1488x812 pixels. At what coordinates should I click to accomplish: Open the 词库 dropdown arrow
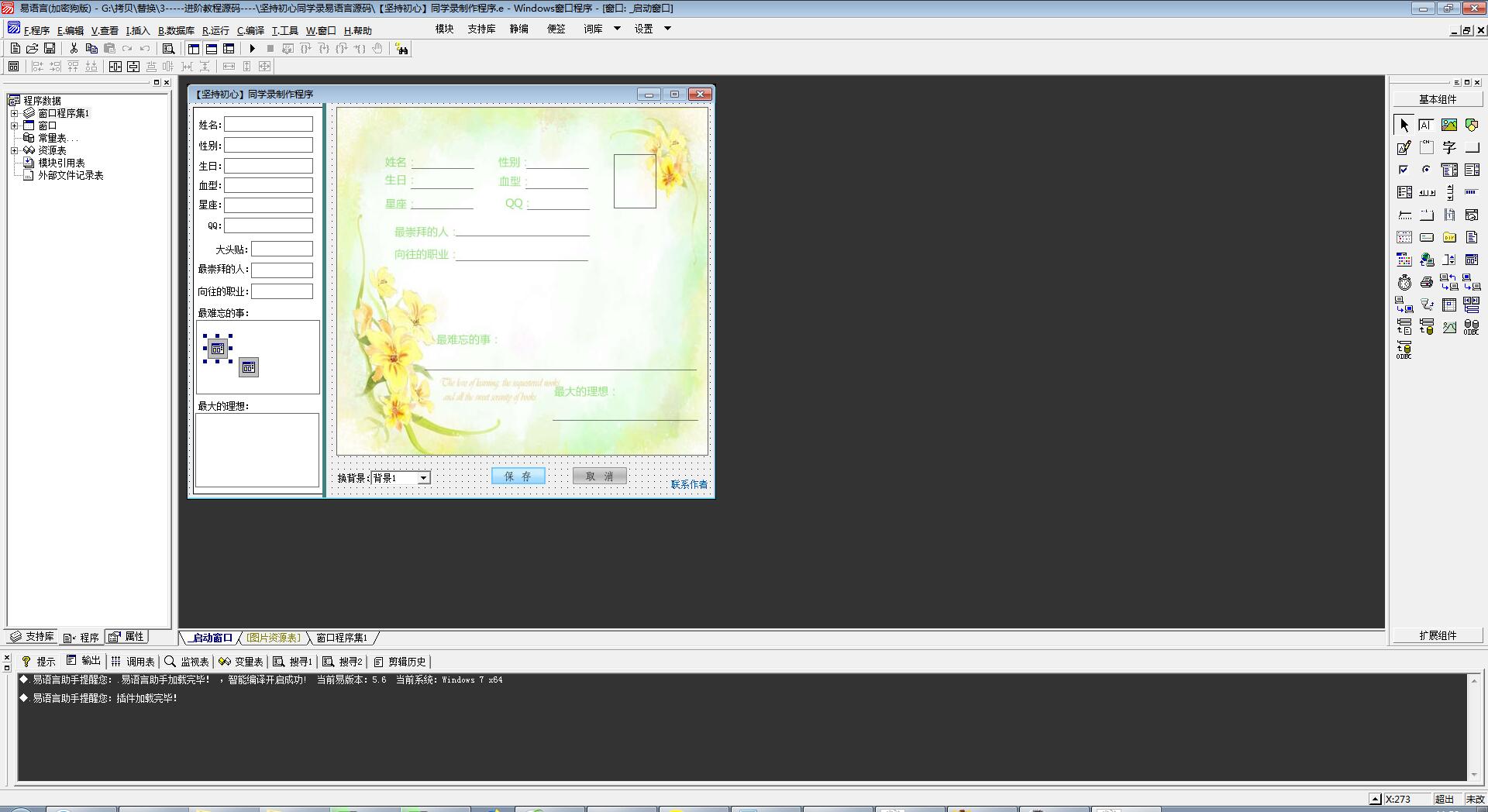pyautogui.click(x=617, y=29)
